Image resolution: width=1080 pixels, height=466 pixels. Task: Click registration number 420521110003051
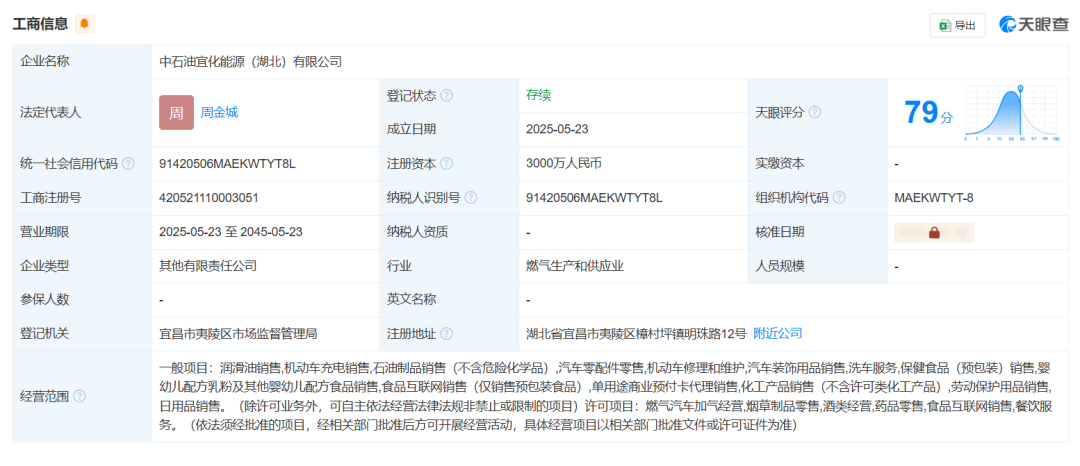pos(209,198)
